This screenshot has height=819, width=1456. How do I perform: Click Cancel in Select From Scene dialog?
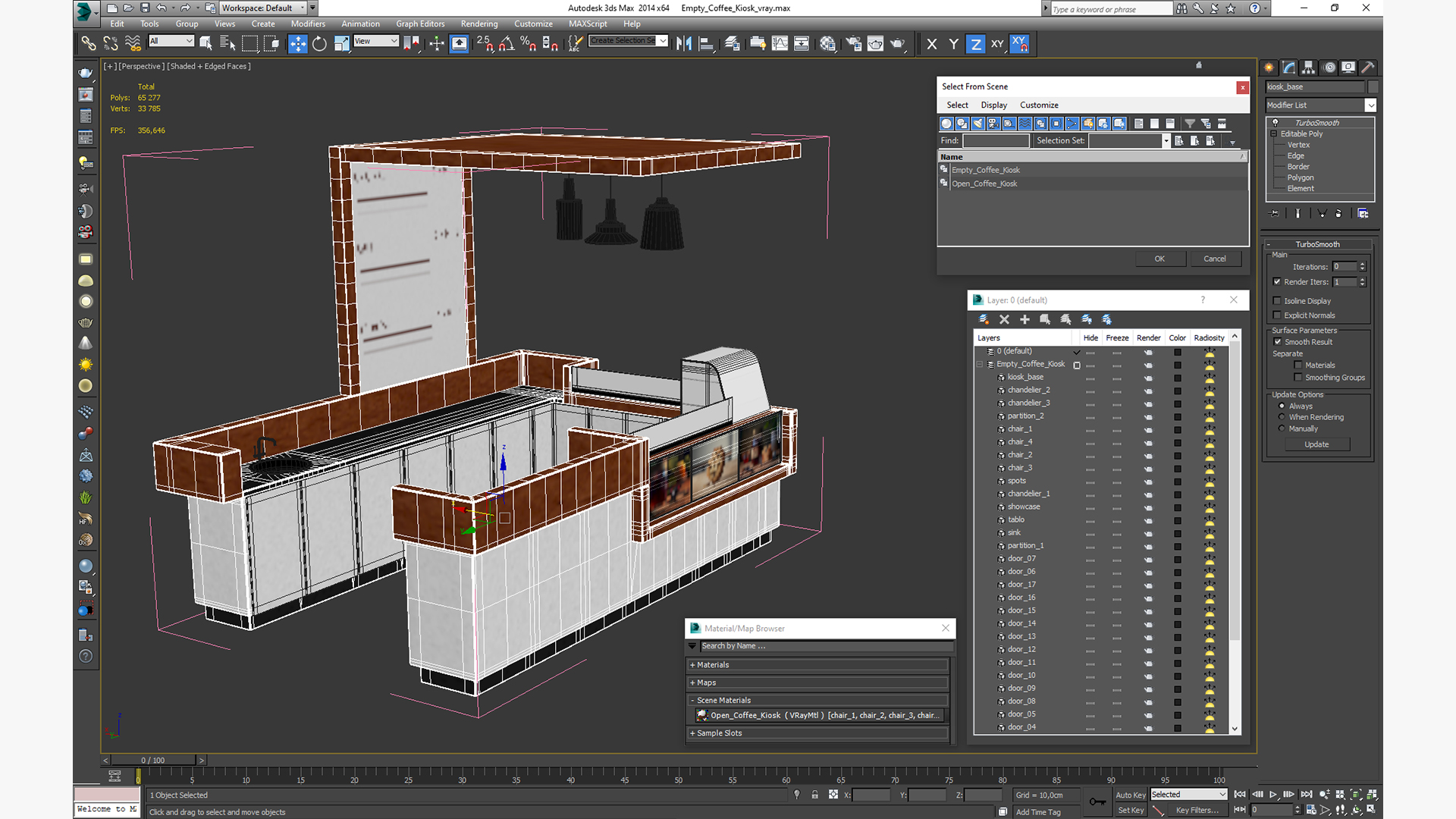pos(1215,259)
